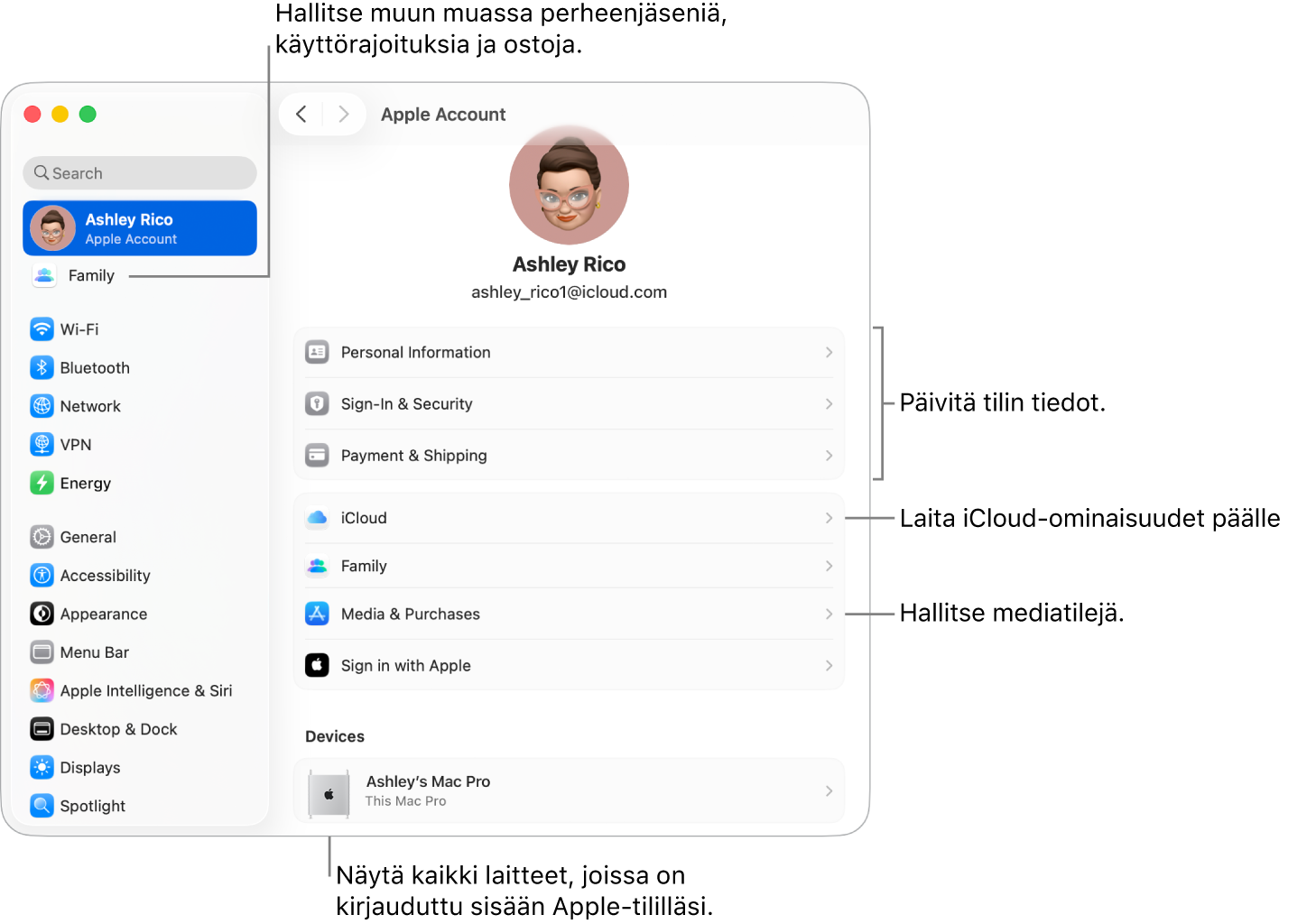
Task: Click Apple Intelligence & Siri label
Action: 146,690
